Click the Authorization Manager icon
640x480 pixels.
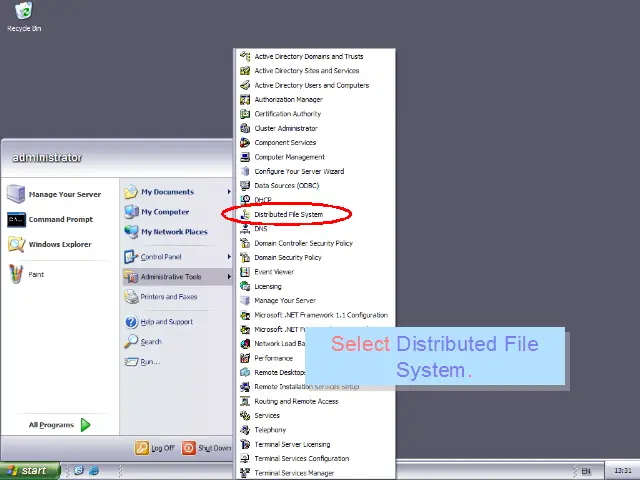245,99
